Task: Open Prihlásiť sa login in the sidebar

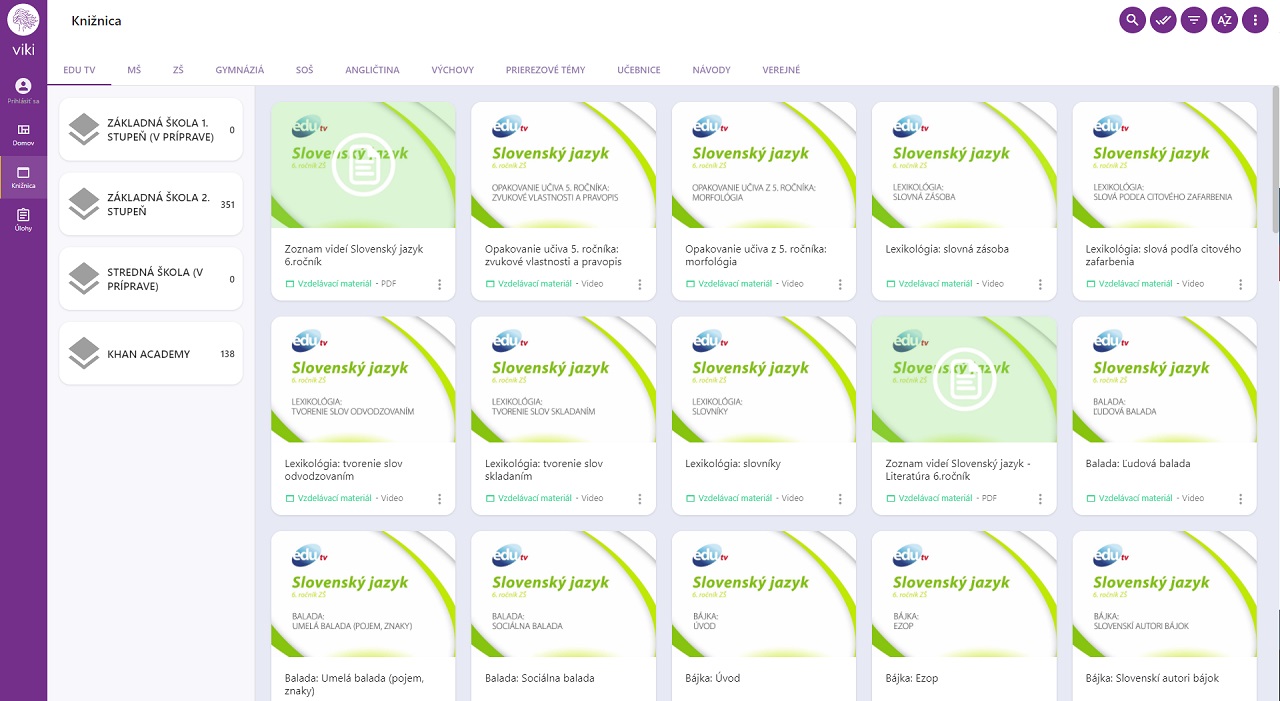Action: tap(23, 91)
